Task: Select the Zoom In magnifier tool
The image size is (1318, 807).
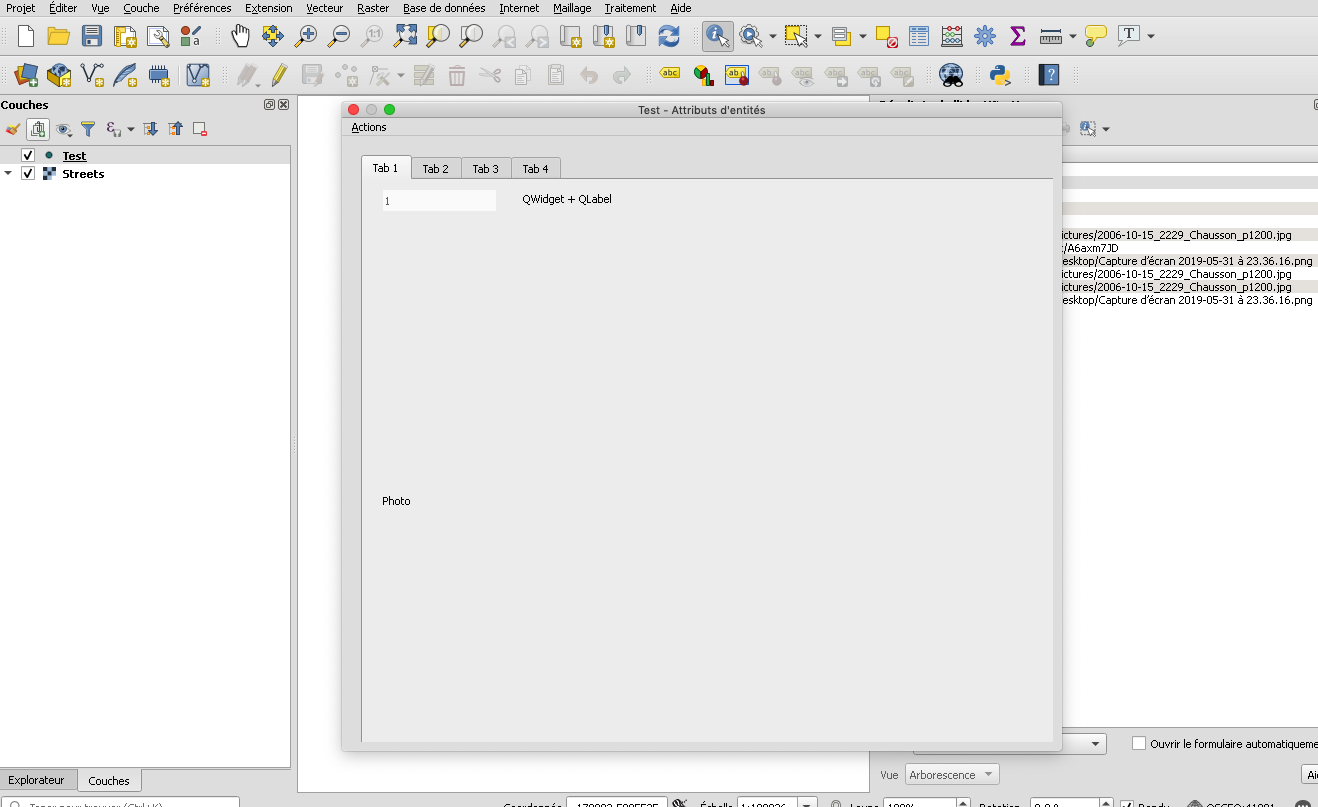Action: pos(304,35)
